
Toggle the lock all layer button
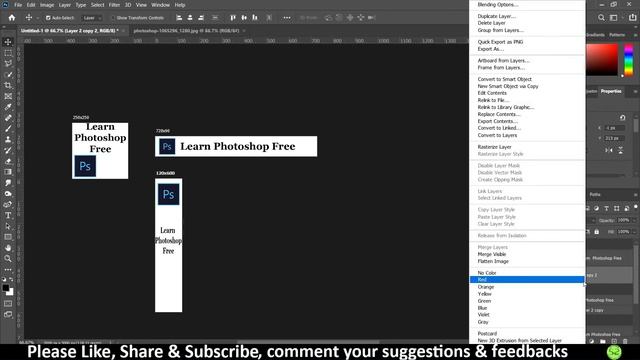point(597,232)
